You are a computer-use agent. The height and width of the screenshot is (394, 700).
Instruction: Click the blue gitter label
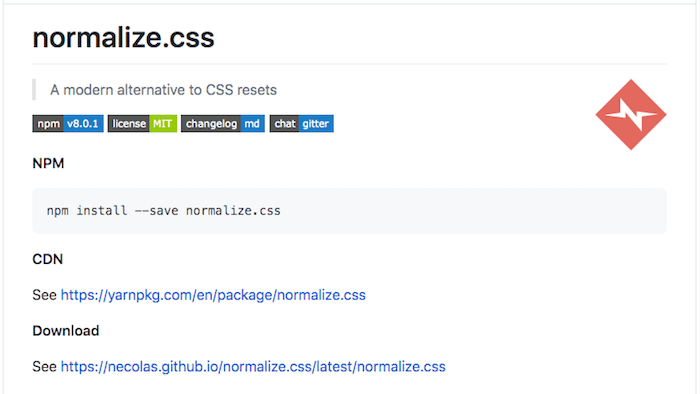tap(316, 124)
